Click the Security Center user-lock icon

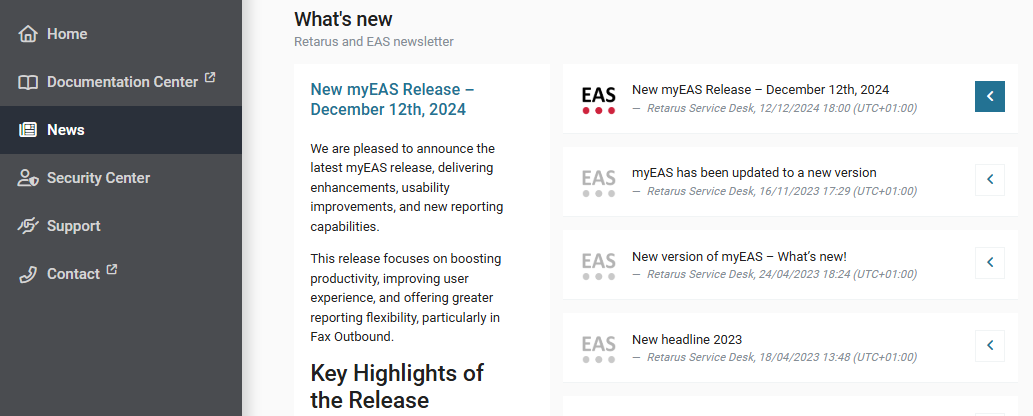pos(28,178)
